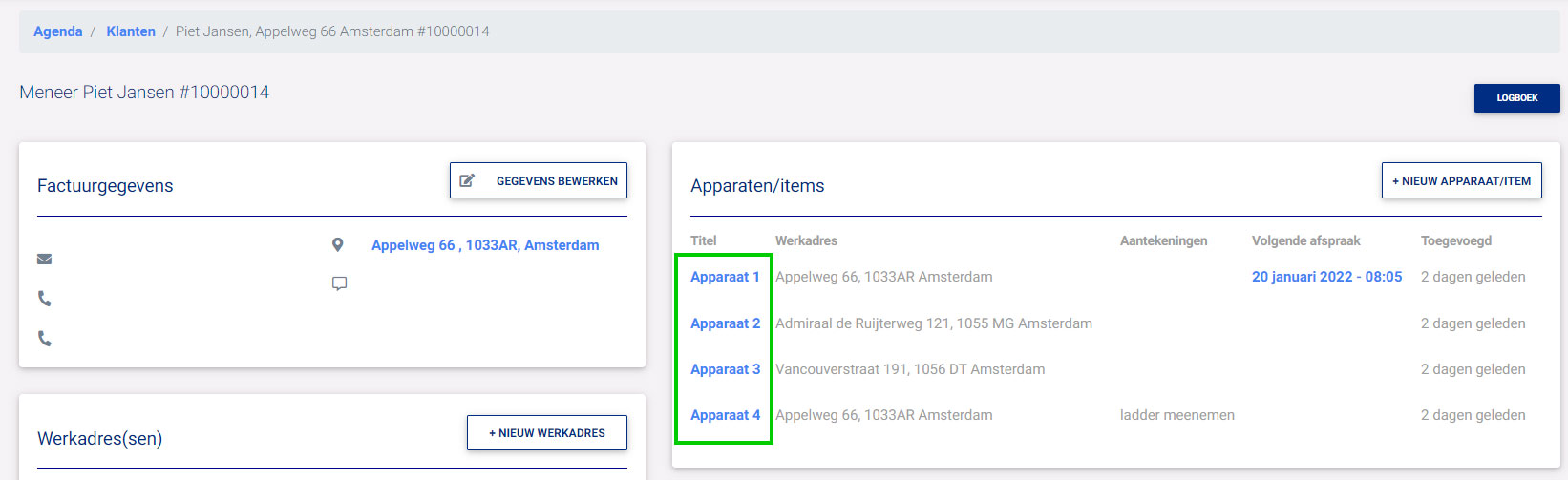This screenshot has width=1568, height=480.
Task: Open the Logboek
Action: coord(1516,97)
